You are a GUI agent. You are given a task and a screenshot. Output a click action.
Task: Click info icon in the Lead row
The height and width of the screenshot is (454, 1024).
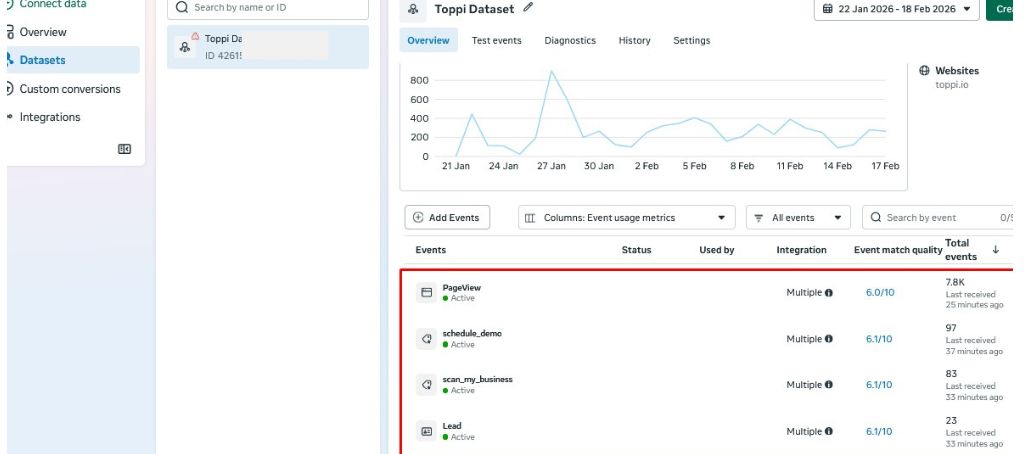(x=829, y=432)
